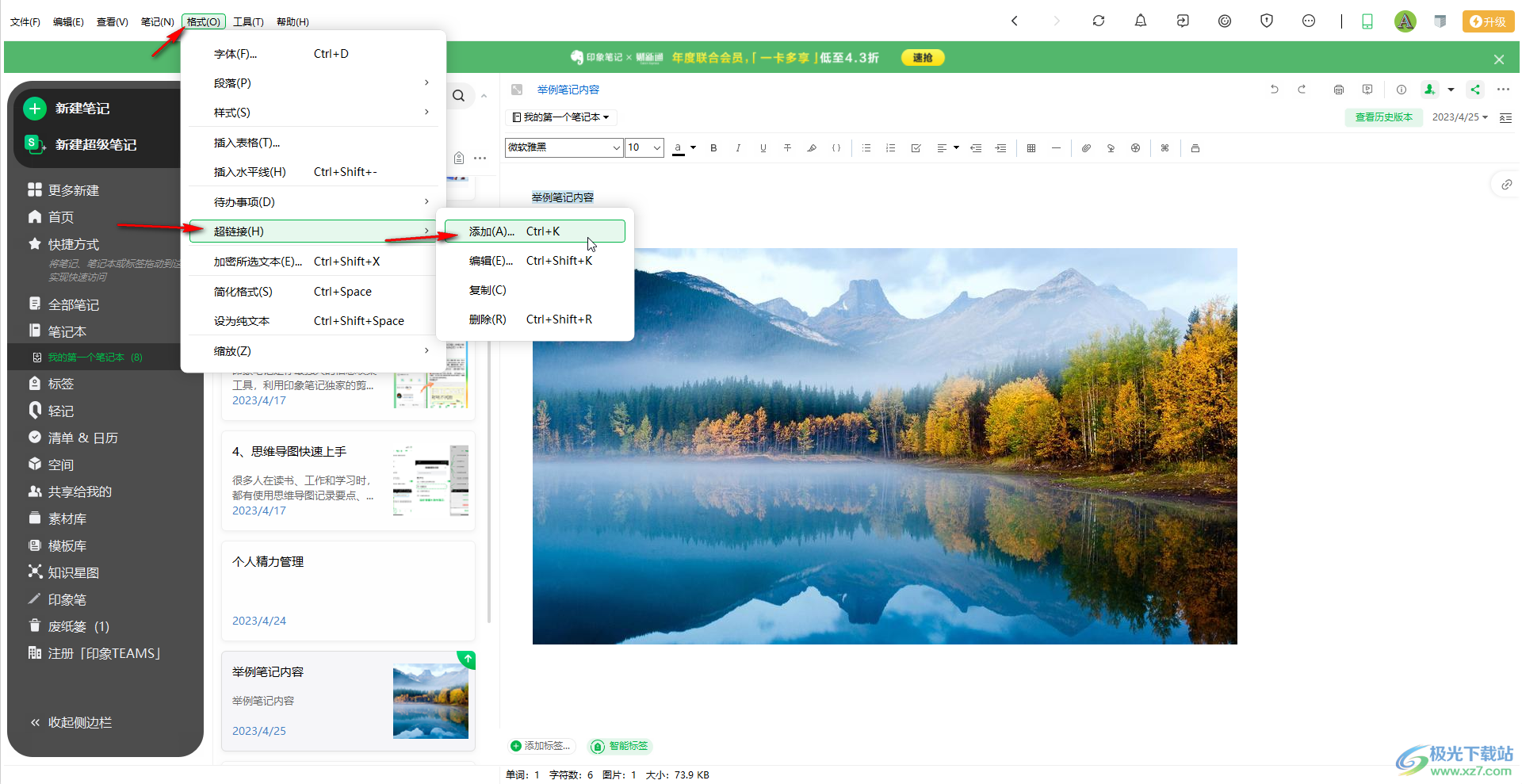The width and height of the screenshot is (1522, 784).
Task: Open the font size dropdown
Action: (x=644, y=147)
